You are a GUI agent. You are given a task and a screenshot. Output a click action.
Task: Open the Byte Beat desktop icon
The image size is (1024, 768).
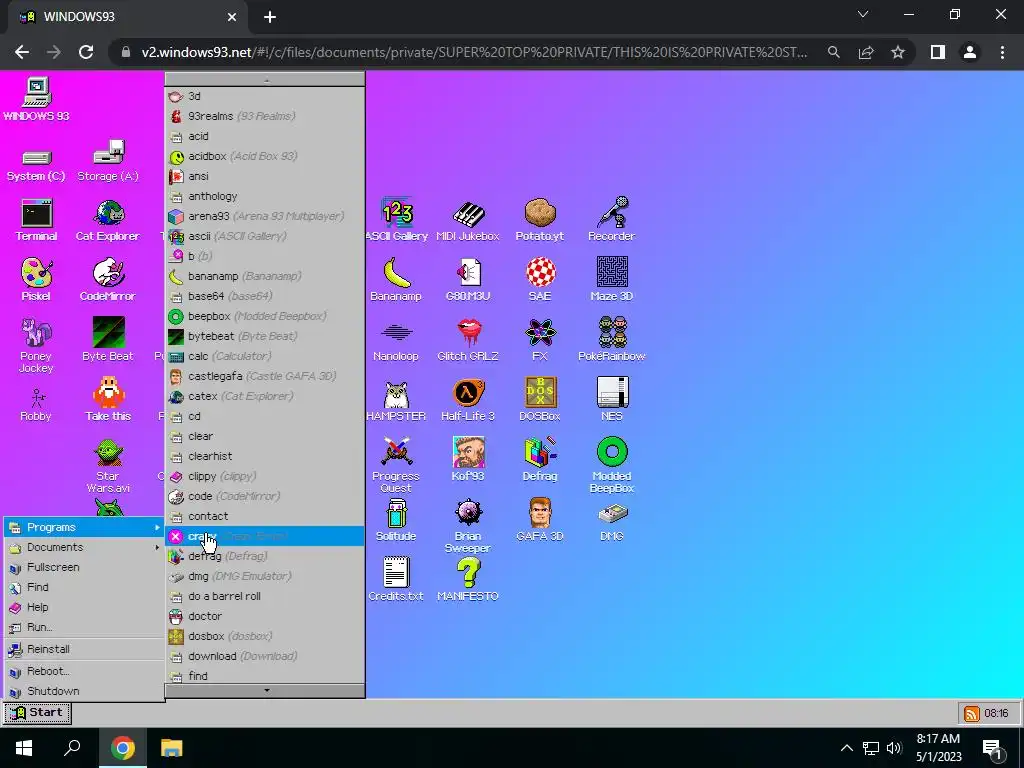click(x=108, y=340)
